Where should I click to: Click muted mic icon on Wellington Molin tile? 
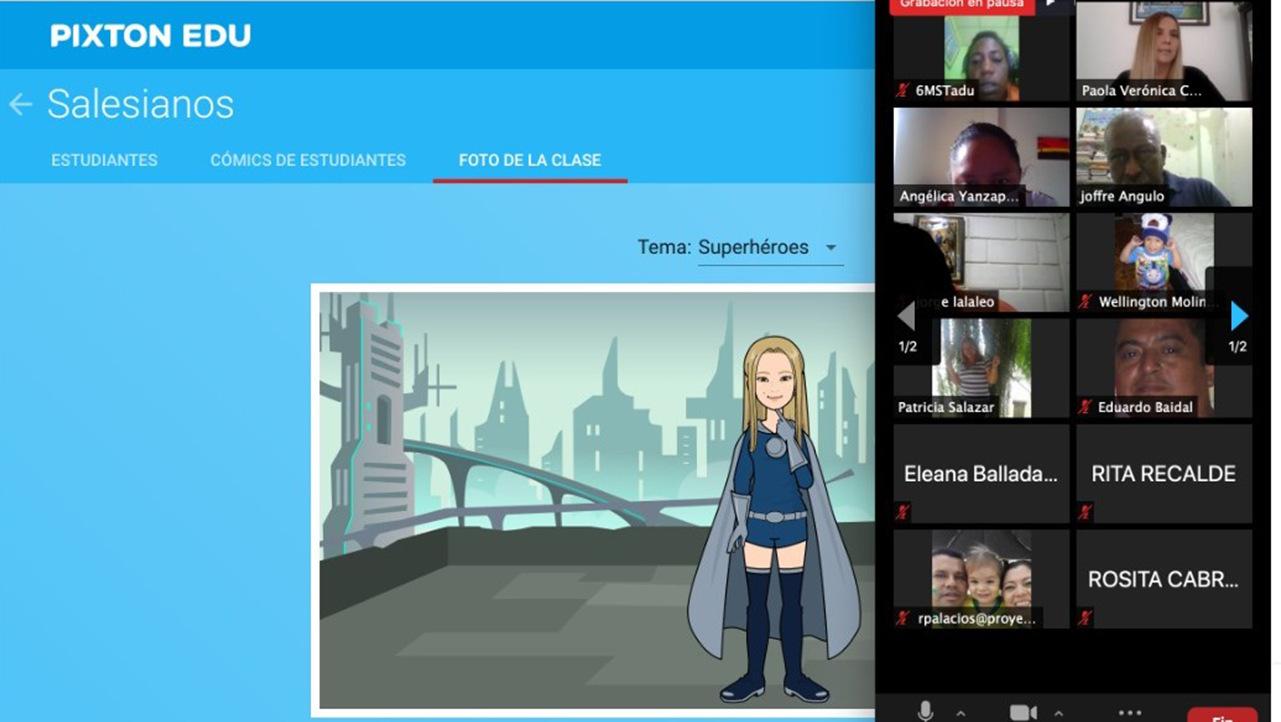(1085, 301)
